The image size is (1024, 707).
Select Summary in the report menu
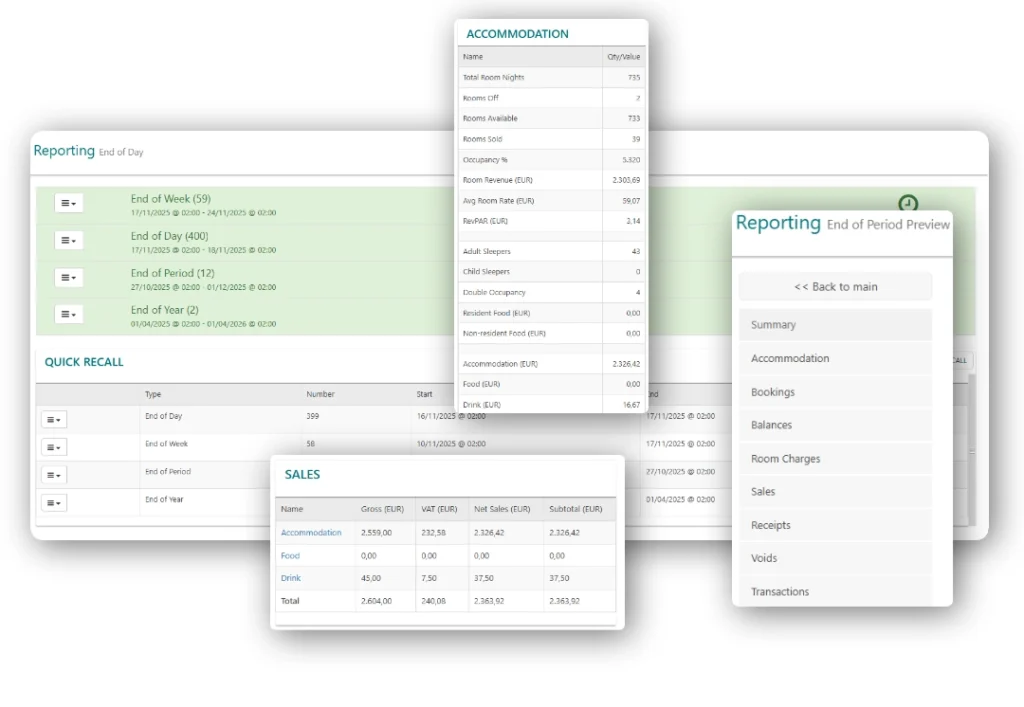pyautogui.click(x=835, y=325)
